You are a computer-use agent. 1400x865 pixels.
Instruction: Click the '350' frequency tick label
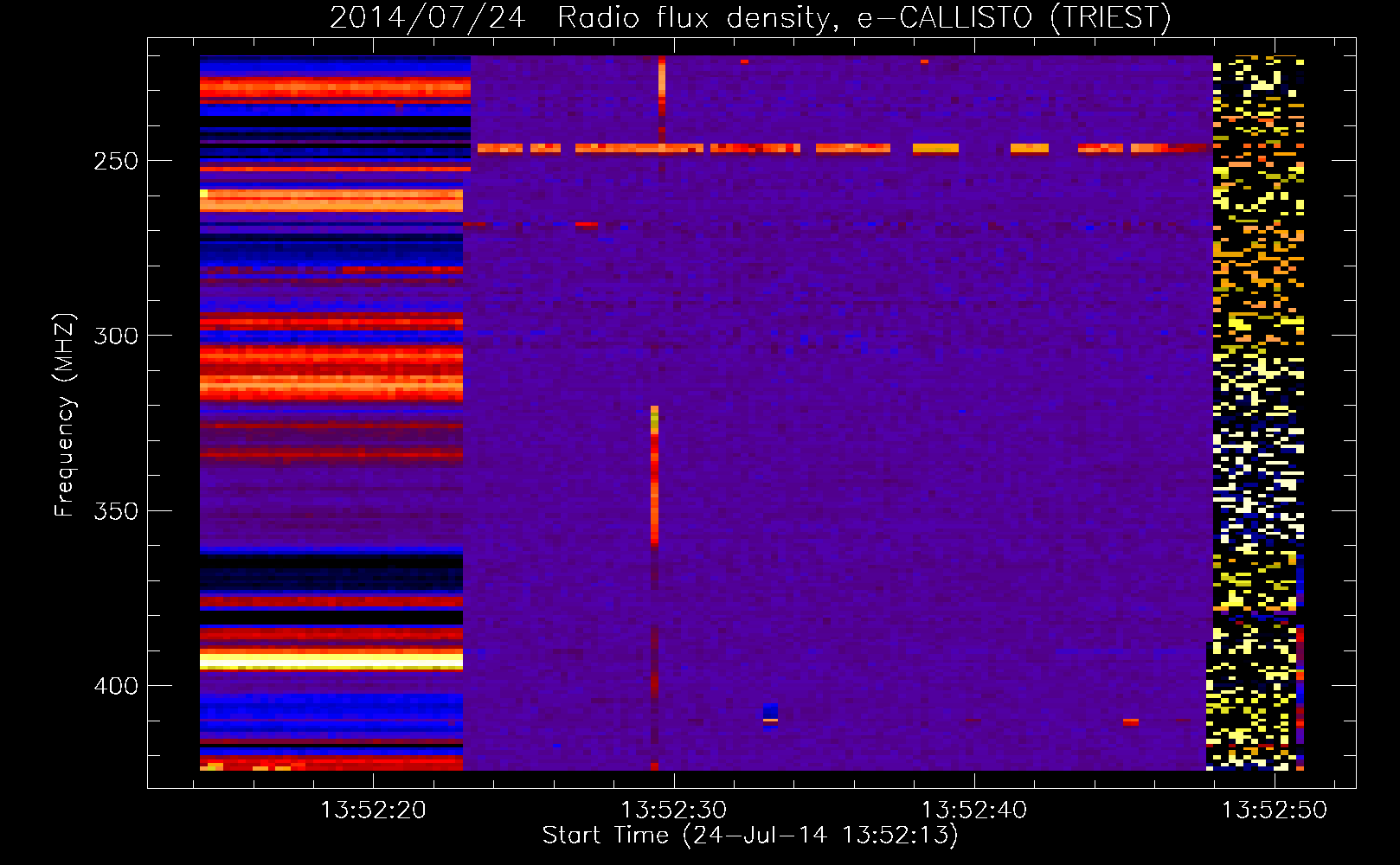(116, 511)
